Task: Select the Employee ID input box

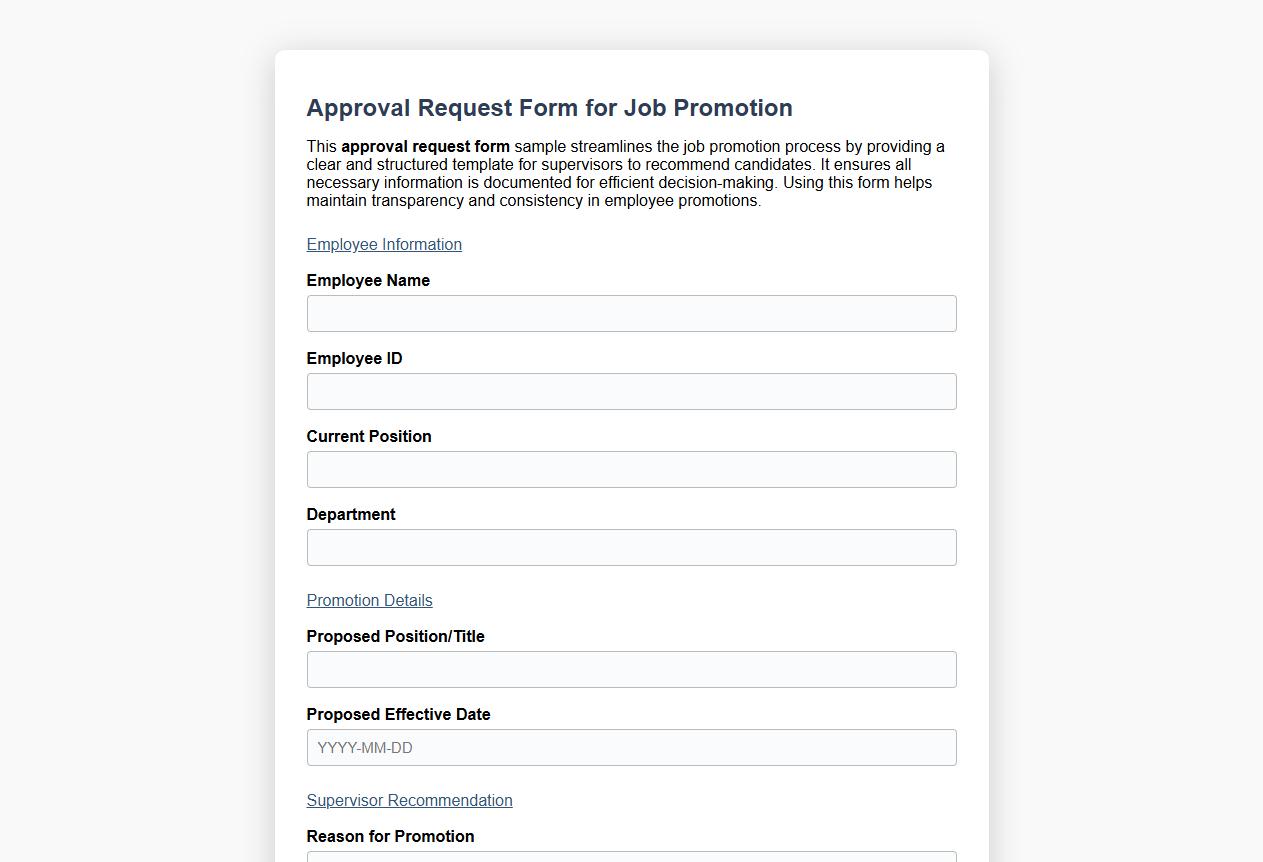Action: pos(631,391)
